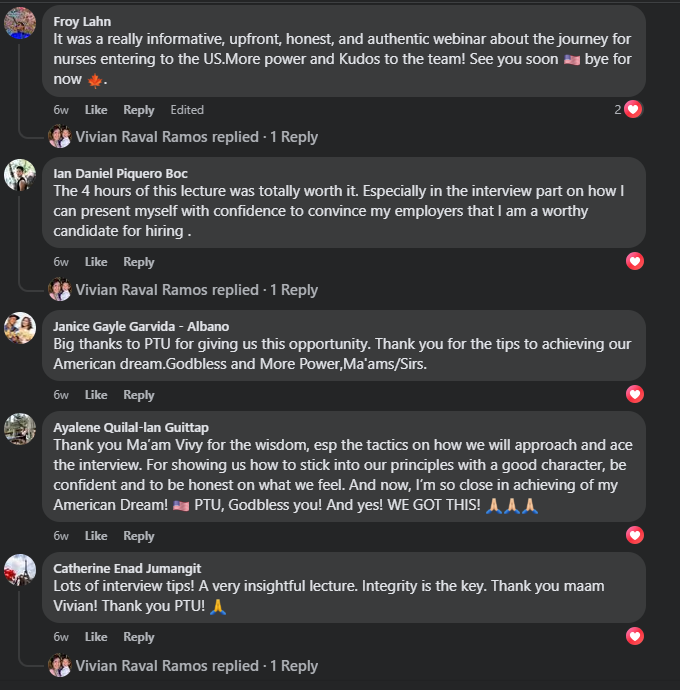This screenshot has width=680, height=690.
Task: Like Catherine Enad Jumangit's comment
Action: (96, 637)
